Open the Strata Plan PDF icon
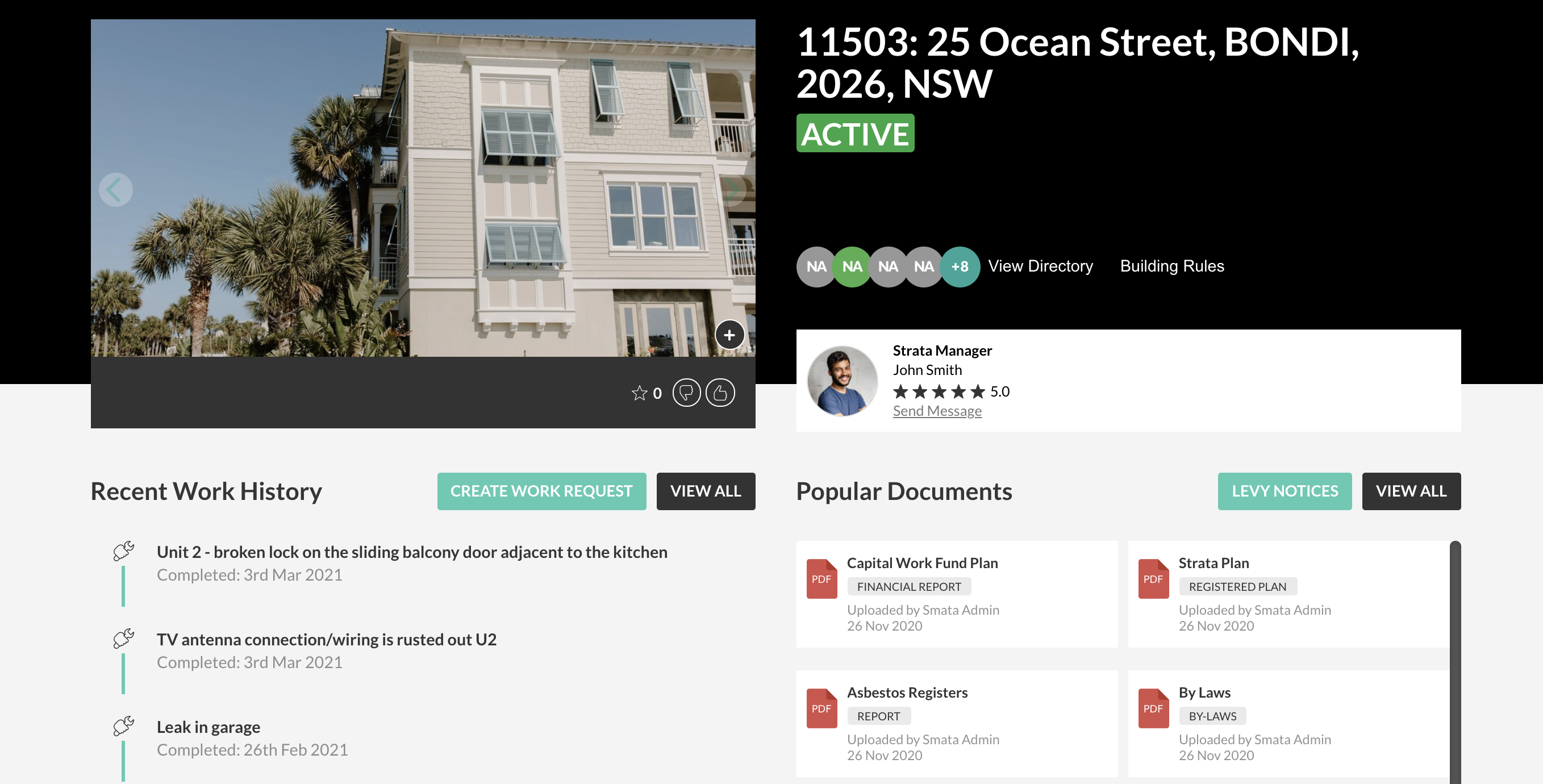Viewport: 1543px width, 784px height. click(1153, 578)
